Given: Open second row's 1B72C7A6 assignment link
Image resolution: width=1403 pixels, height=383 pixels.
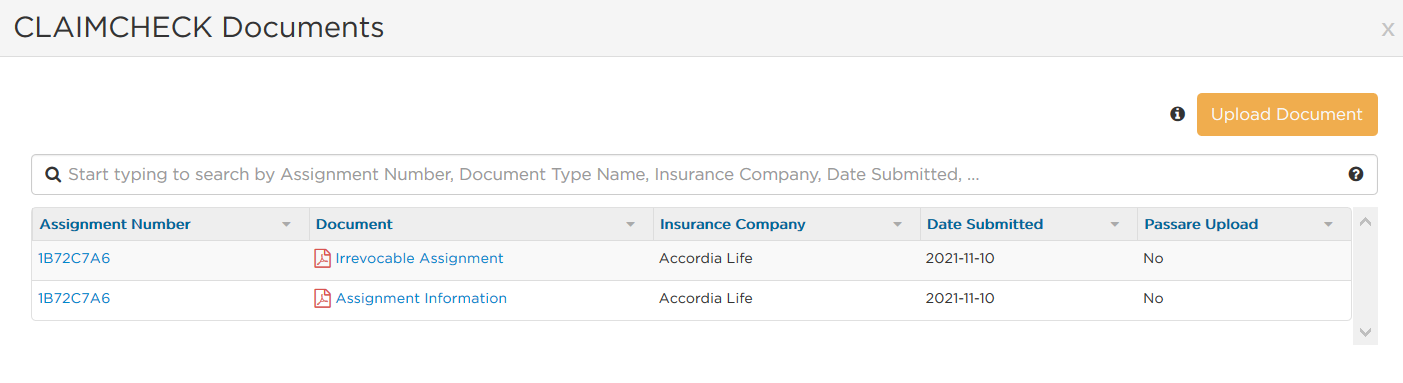Looking at the screenshot, I should coord(74,298).
